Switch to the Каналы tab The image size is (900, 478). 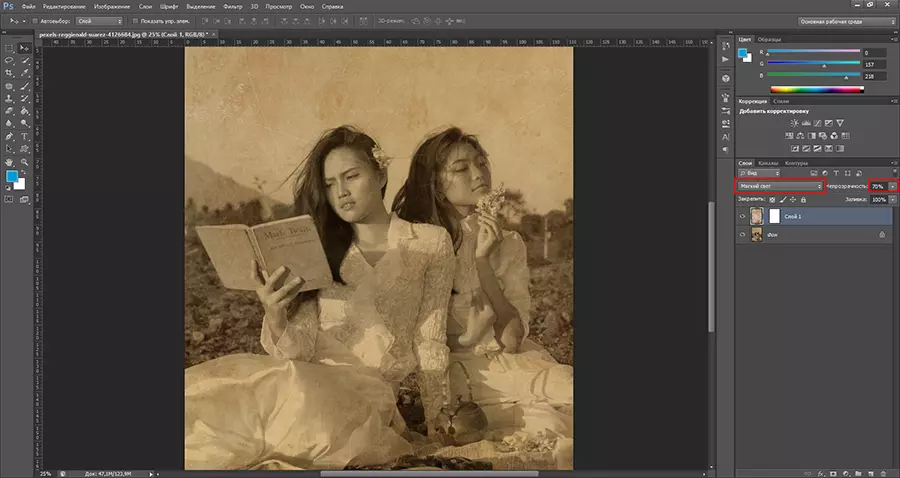(768, 162)
